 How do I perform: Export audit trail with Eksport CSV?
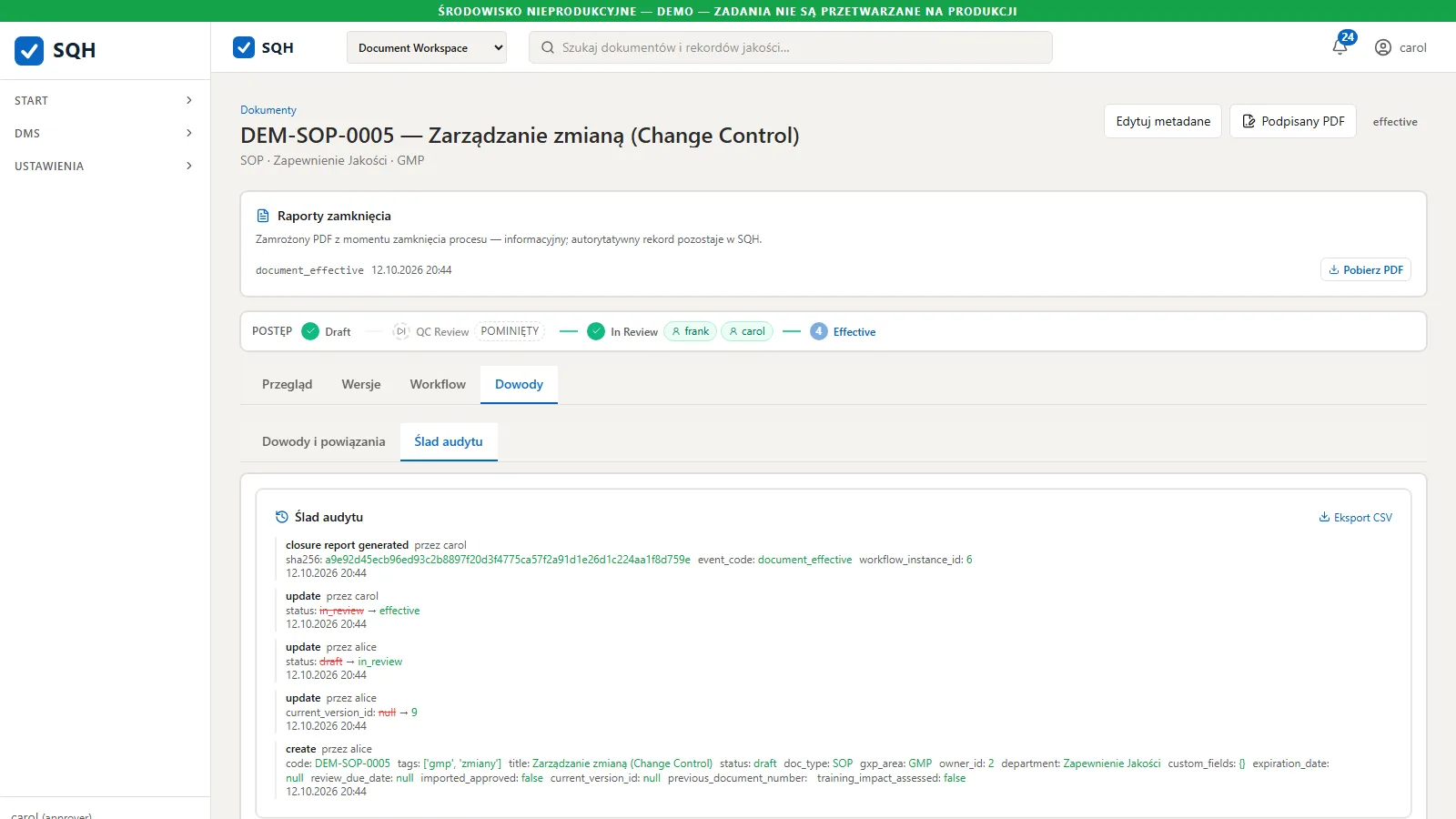(x=1356, y=517)
